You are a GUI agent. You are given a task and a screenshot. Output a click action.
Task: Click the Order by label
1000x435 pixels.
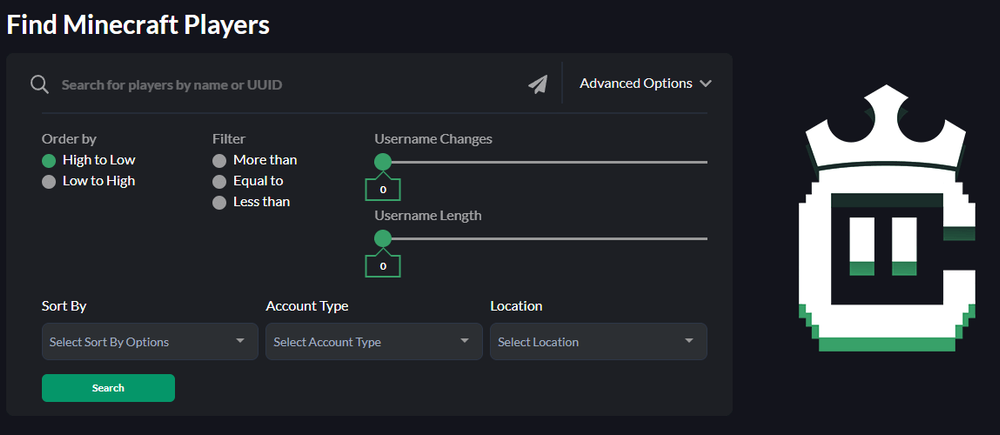coord(69,139)
